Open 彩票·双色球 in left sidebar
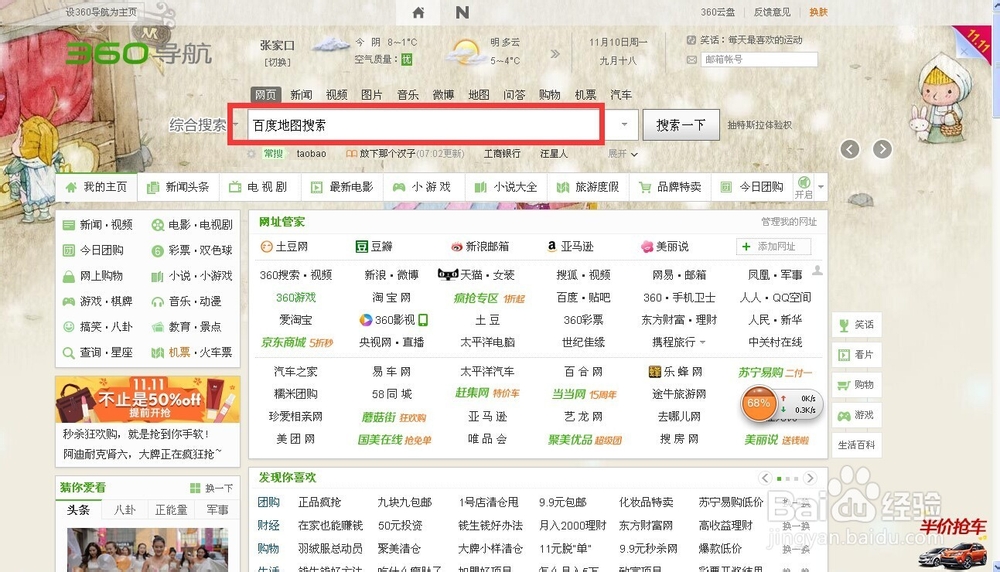Viewport: 1000px width, 572px height. [192, 250]
